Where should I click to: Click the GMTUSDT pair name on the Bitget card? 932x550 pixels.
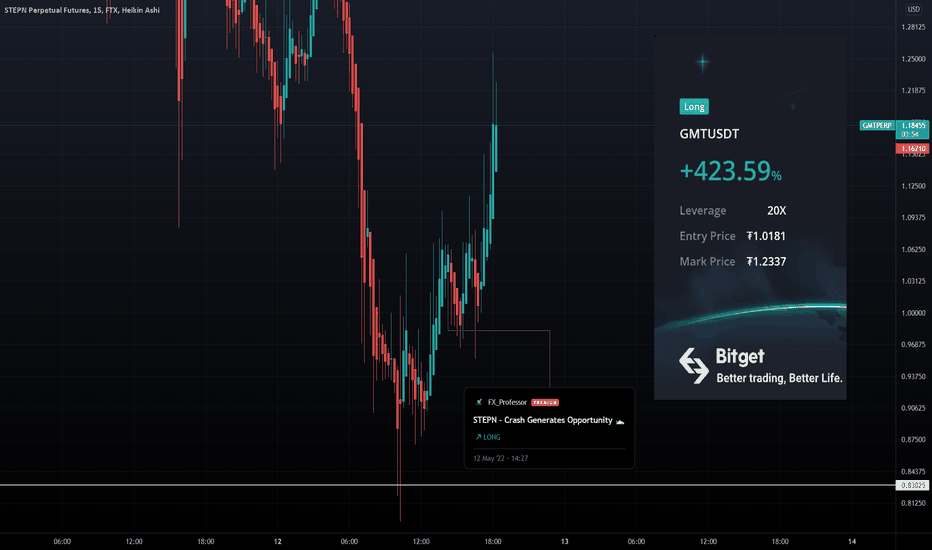[x=709, y=134]
